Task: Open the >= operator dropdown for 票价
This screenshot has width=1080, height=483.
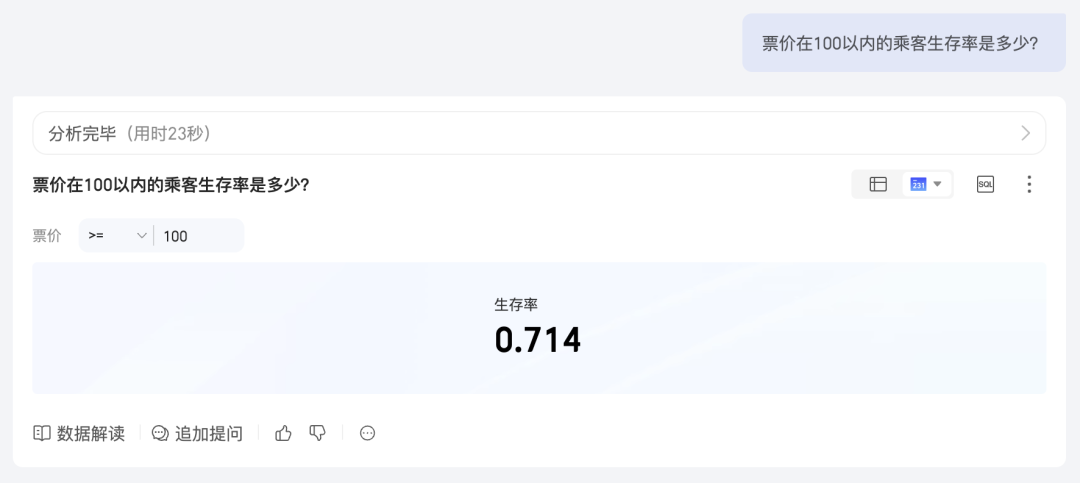Action: 117,236
